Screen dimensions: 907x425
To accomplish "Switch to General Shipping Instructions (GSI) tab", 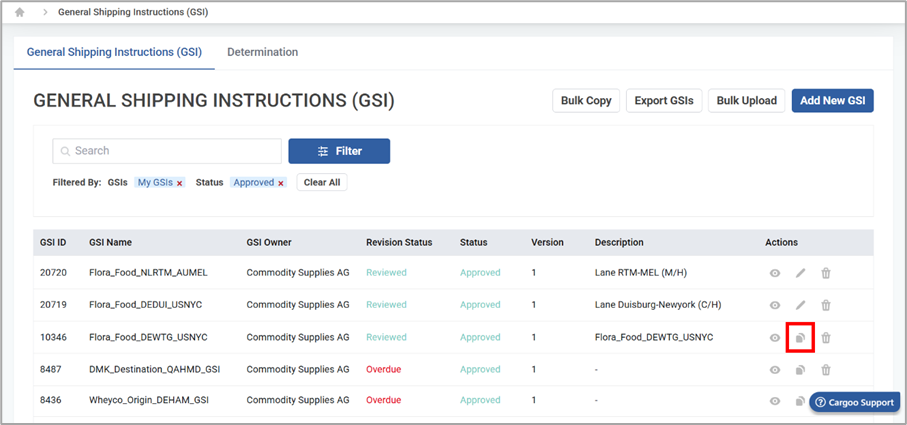I will click(x=115, y=52).
